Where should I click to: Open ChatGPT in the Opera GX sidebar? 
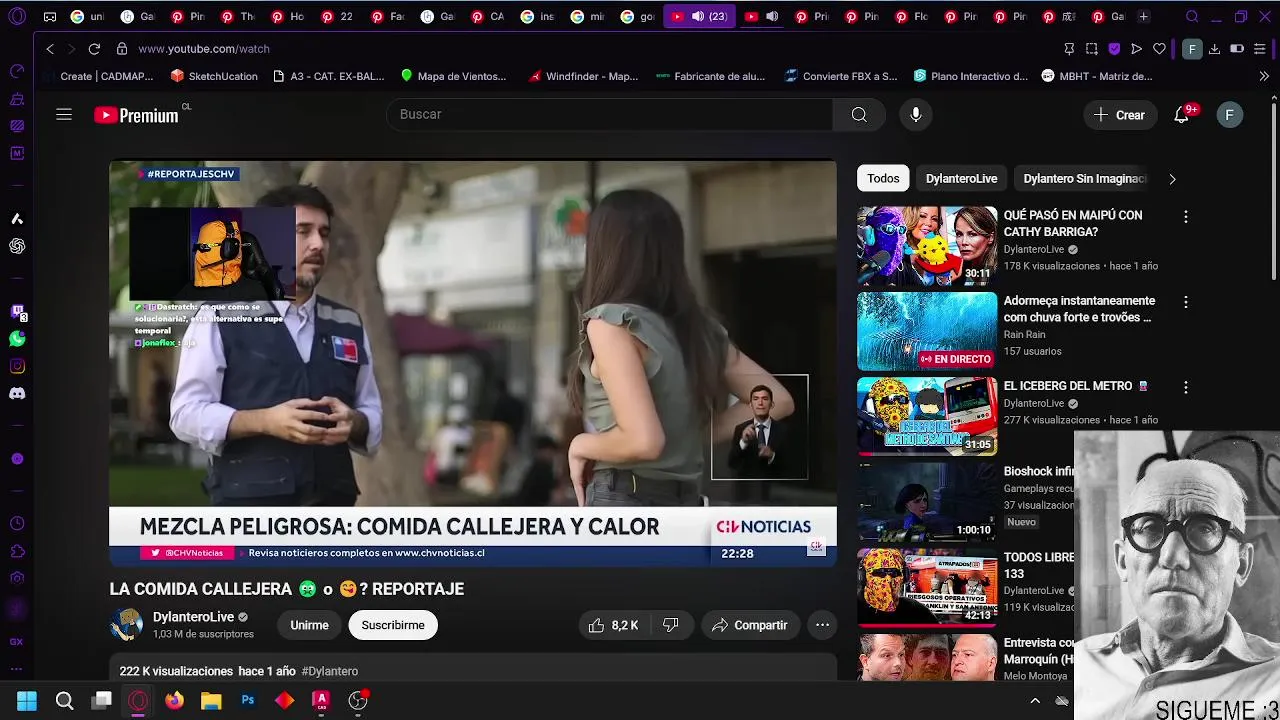pyautogui.click(x=17, y=246)
